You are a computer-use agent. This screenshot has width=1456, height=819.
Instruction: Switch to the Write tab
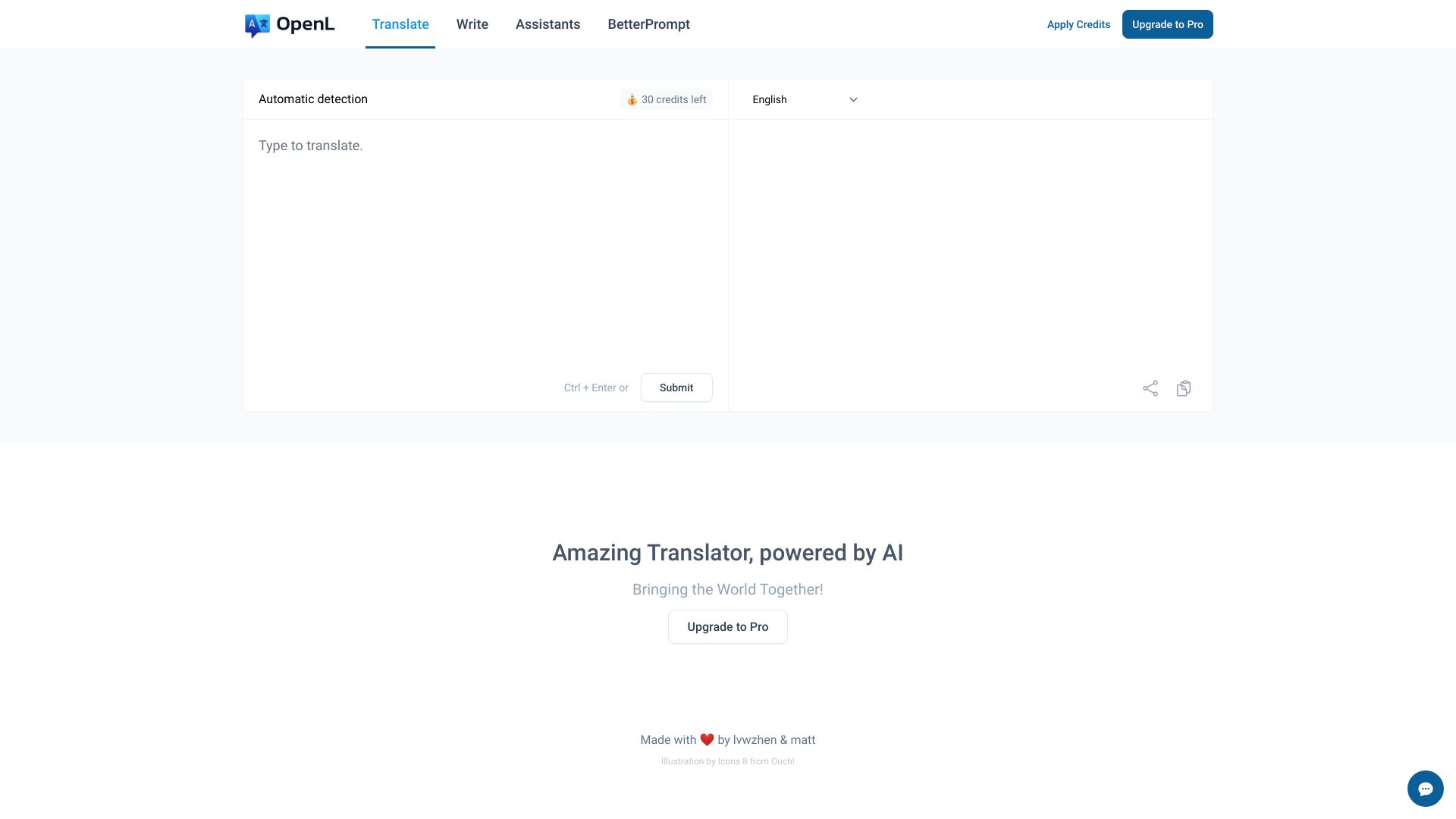(x=472, y=24)
